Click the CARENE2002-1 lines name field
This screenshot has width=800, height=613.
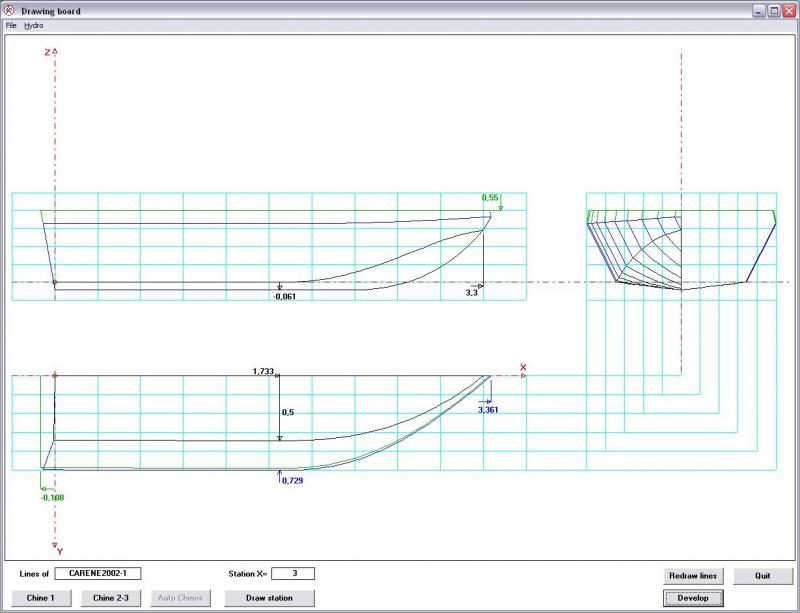pos(97,573)
